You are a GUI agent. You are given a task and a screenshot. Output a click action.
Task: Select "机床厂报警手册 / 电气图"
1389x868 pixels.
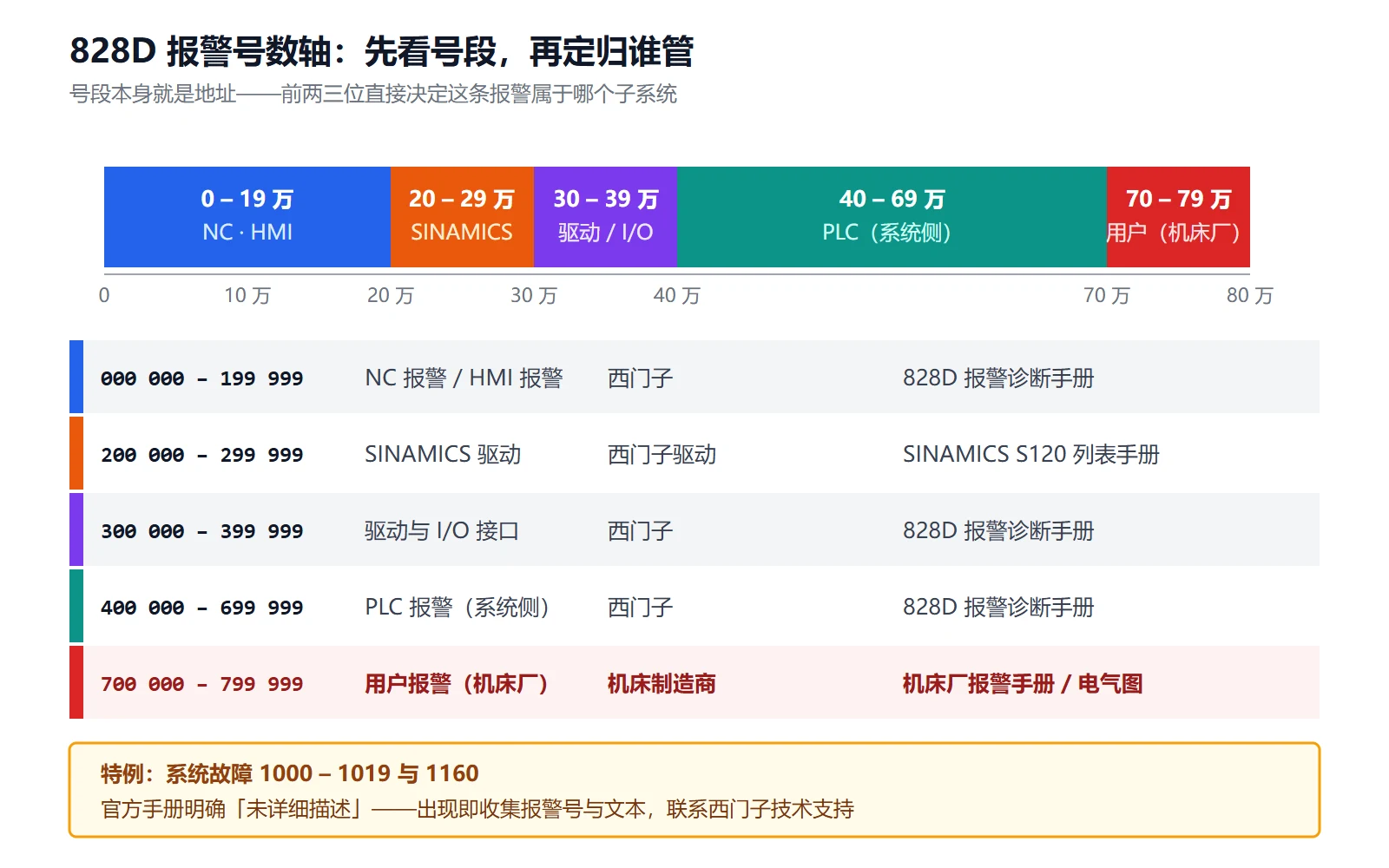1023,683
